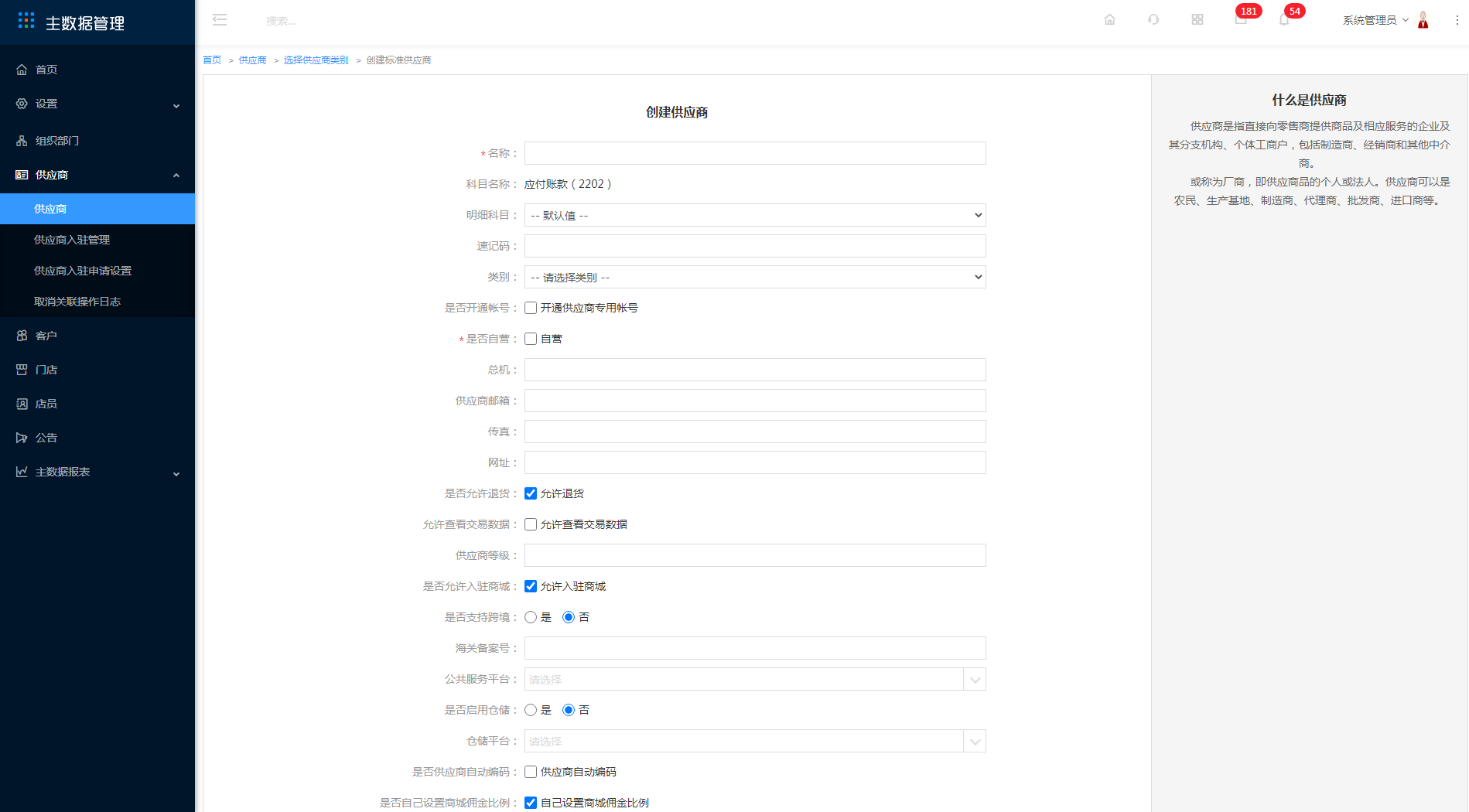
Task: Select 否 for 是否支持跨境
Action: click(569, 617)
